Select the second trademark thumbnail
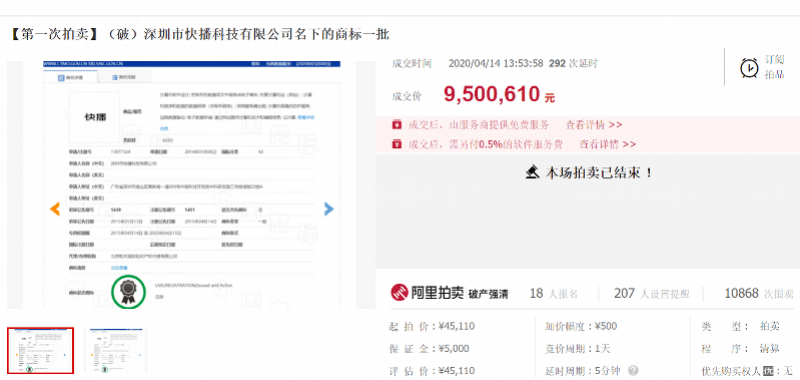The image size is (800, 380). coord(117,351)
